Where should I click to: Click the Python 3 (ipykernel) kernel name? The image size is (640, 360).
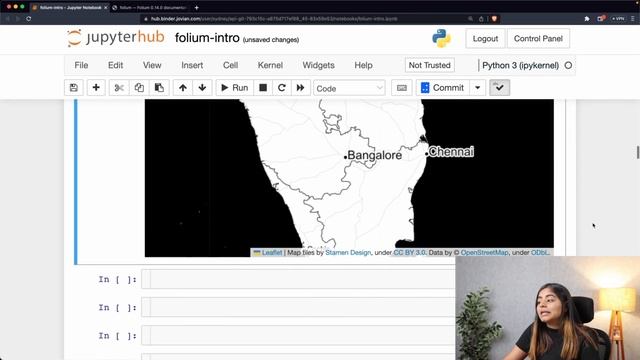tap(520, 65)
